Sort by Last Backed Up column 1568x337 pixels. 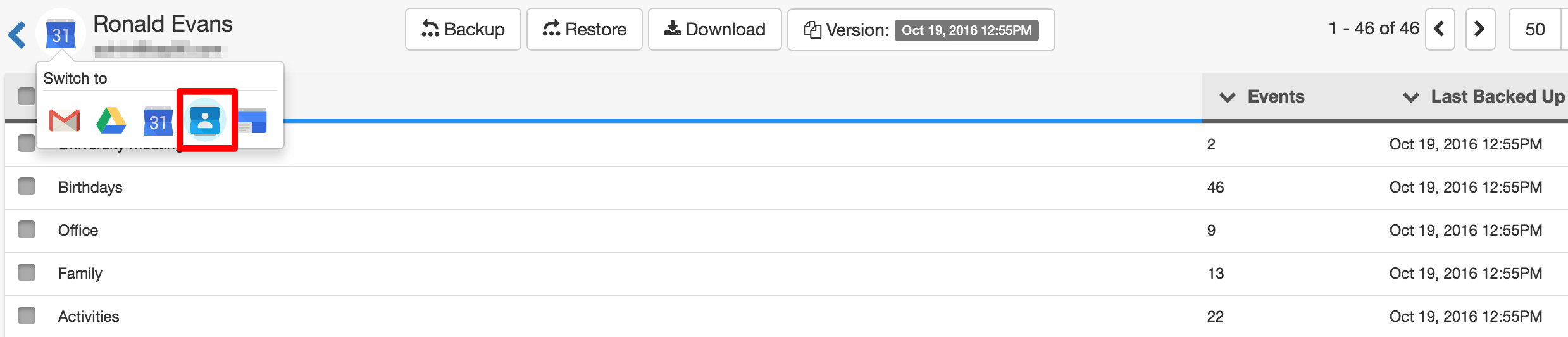pyautogui.click(x=1496, y=97)
